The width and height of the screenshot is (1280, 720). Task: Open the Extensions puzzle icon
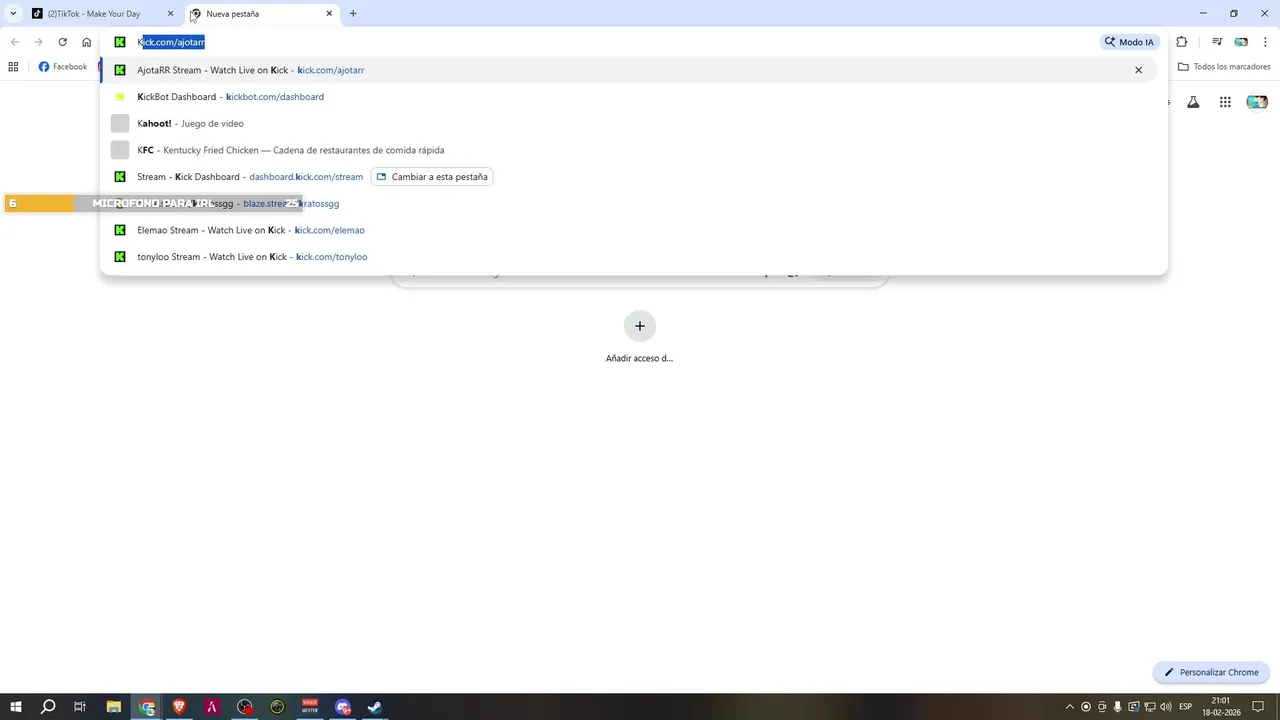(1182, 42)
